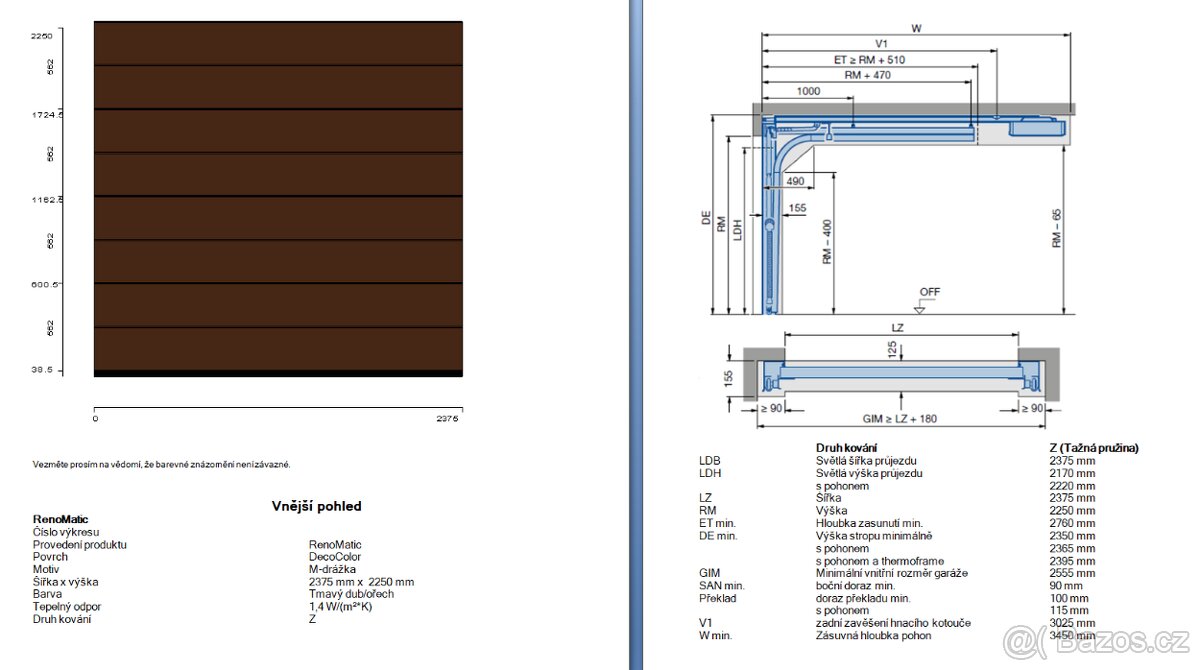Click the dark brown garage door panel drawing
Image resolution: width=1200 pixels, height=670 pixels.
pos(278,198)
